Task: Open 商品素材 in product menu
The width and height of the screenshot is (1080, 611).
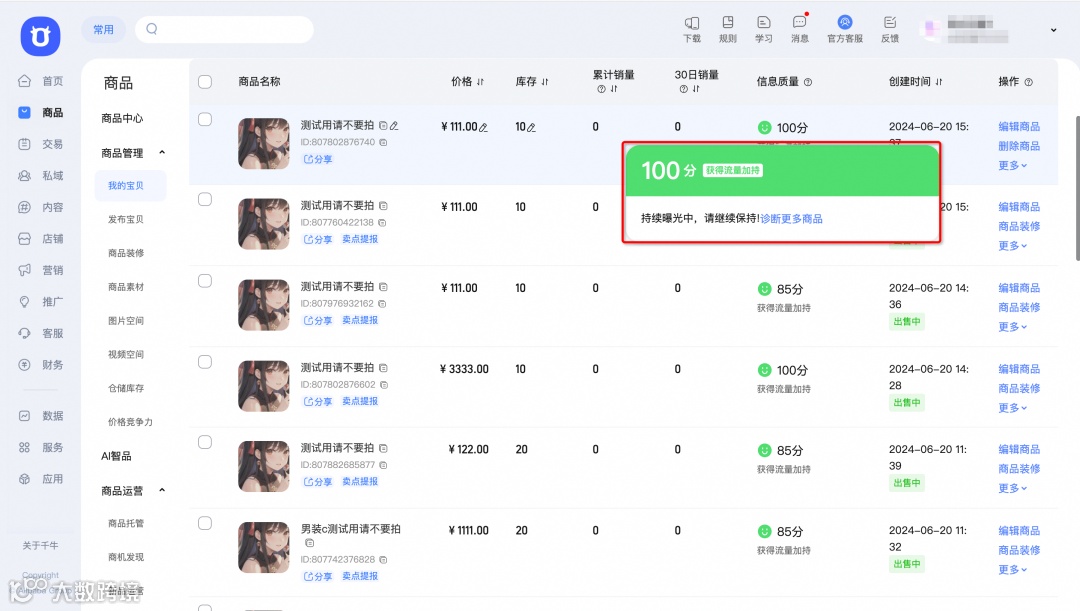Action: tap(126, 287)
